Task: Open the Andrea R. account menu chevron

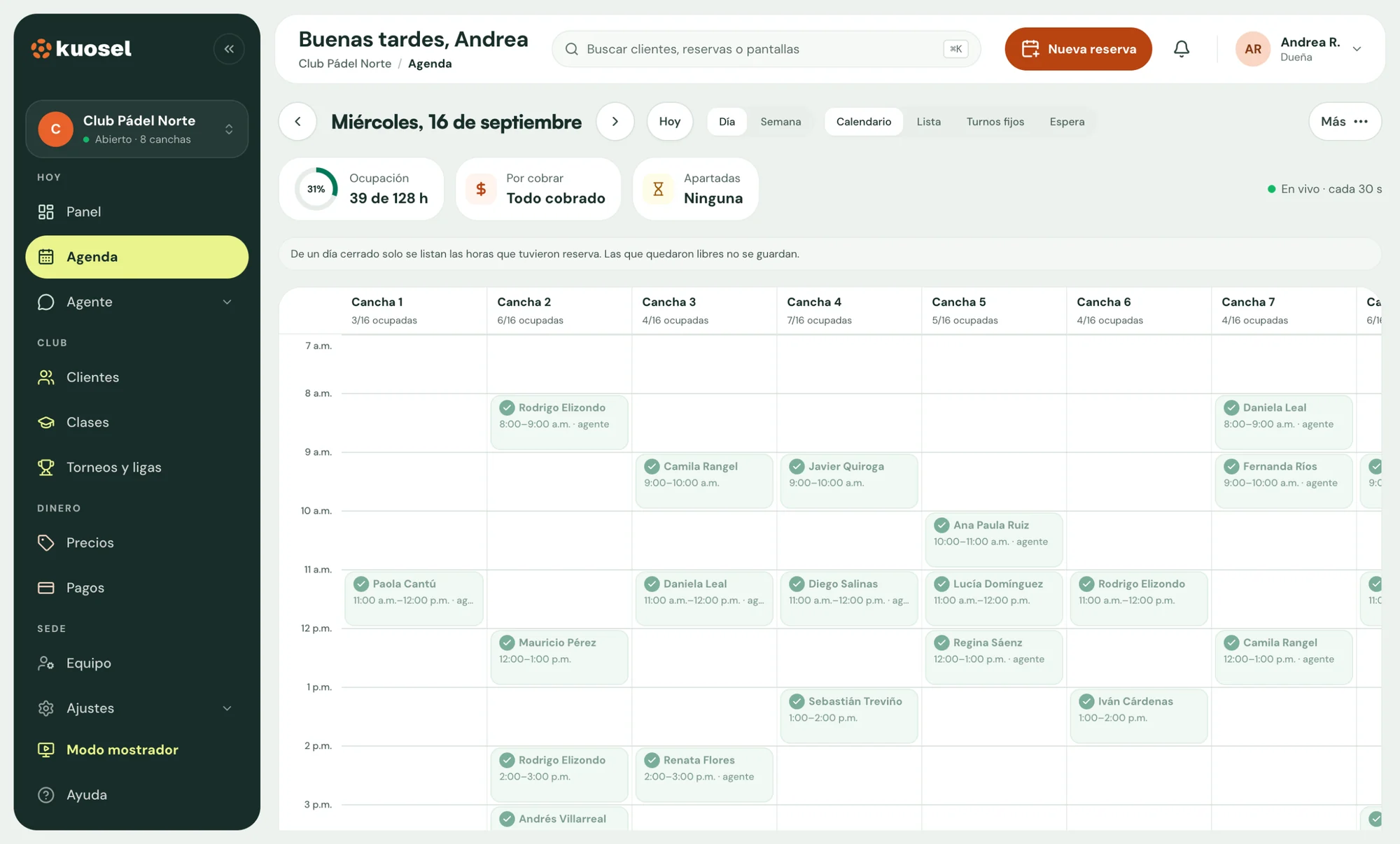Action: pyautogui.click(x=1357, y=49)
